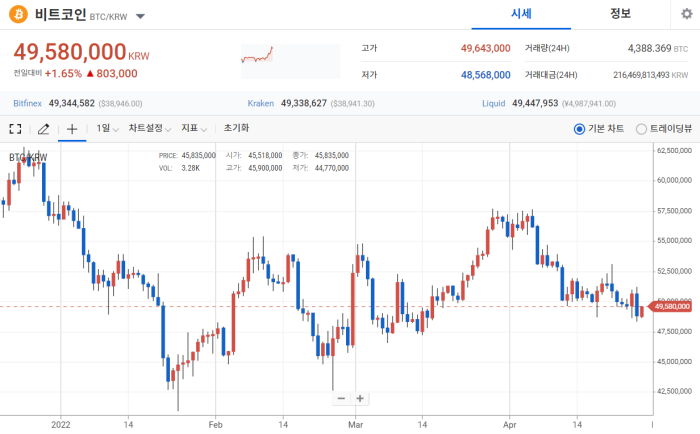
Task: Zoom out chart with minus button
Action: click(342, 398)
